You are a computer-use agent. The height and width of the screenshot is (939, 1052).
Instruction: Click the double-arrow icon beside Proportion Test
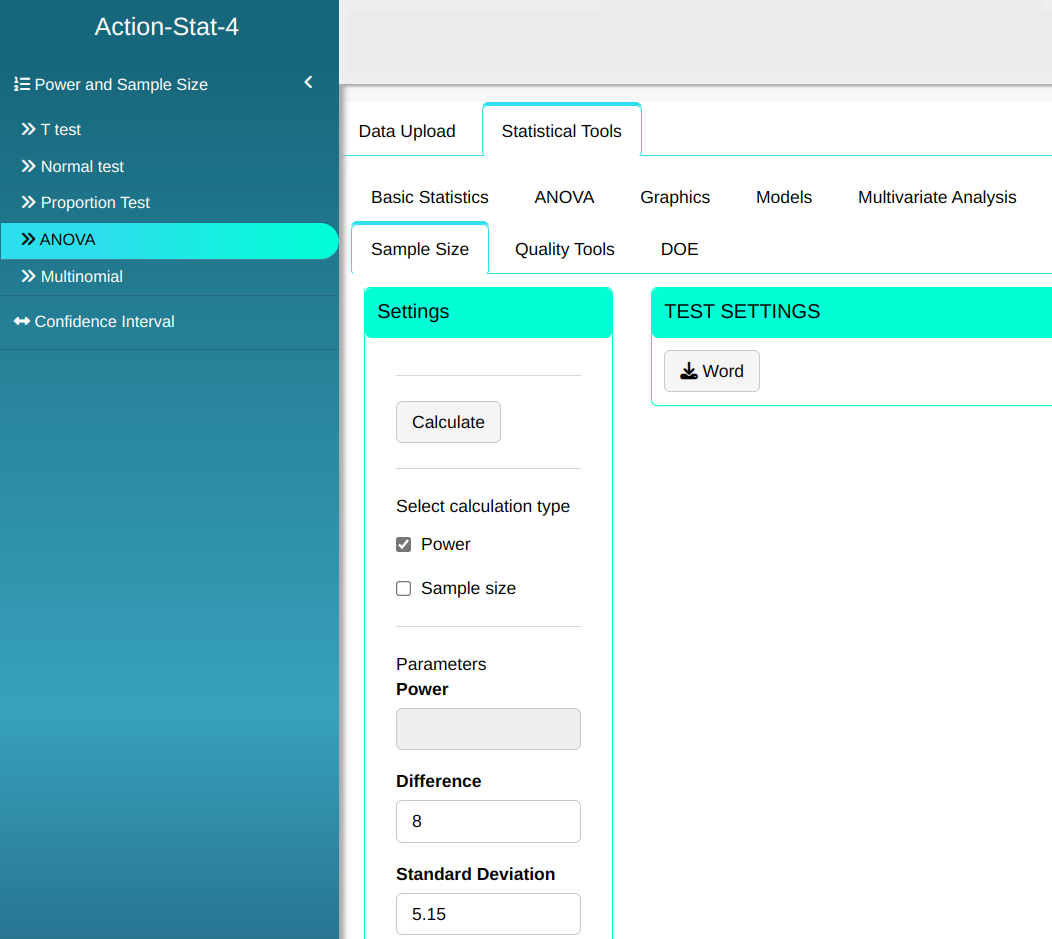(28, 203)
